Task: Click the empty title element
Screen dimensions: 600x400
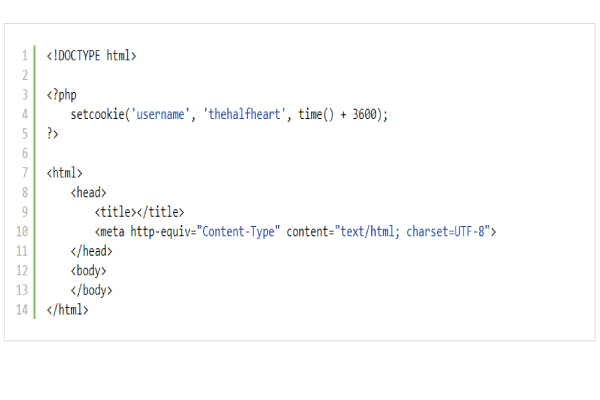Action: click(140, 212)
